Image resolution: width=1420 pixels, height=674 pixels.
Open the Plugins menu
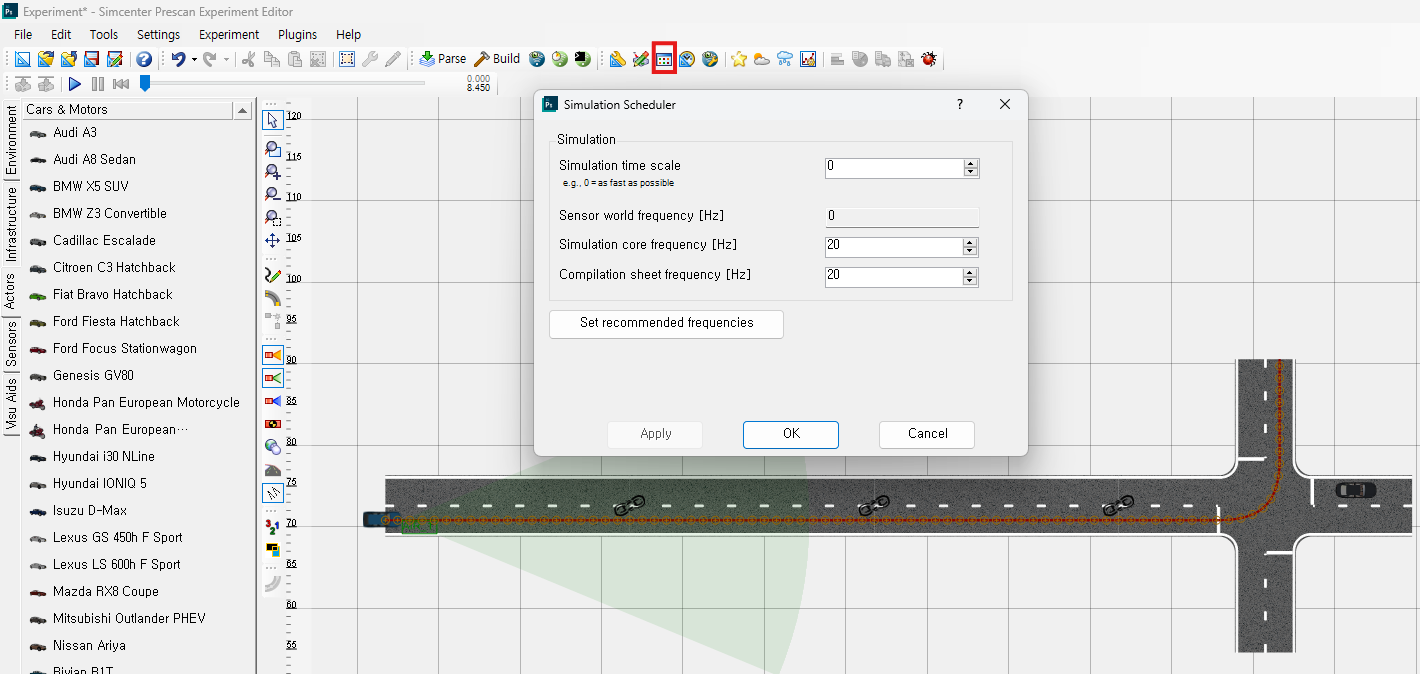coord(297,34)
